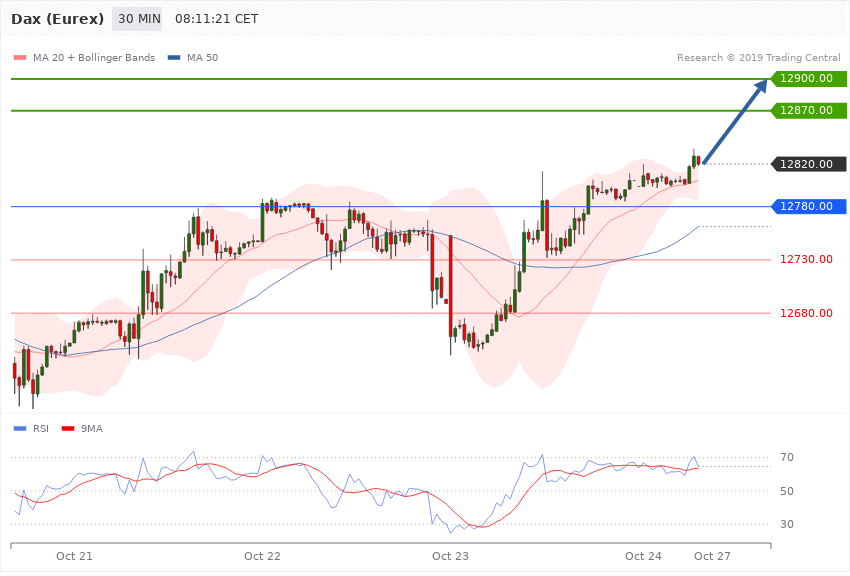Click the RSI 70 axis value

pyautogui.click(x=787, y=457)
